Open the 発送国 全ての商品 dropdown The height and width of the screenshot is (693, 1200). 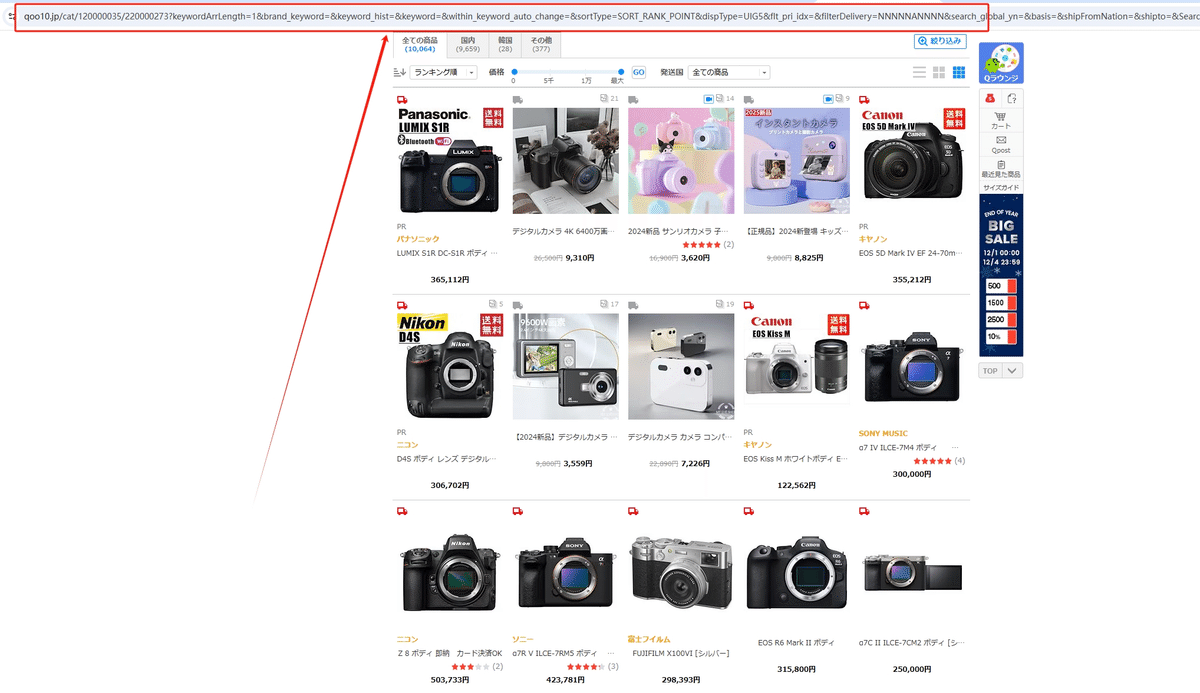pyautogui.click(x=729, y=72)
